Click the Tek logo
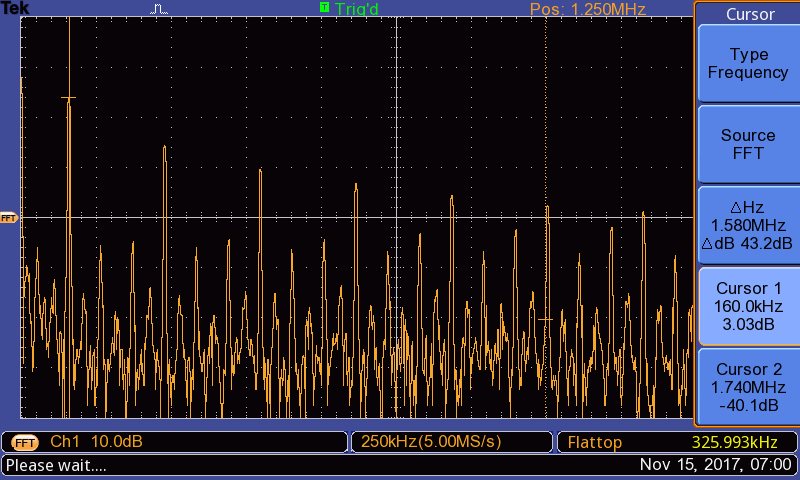 [x=15, y=8]
